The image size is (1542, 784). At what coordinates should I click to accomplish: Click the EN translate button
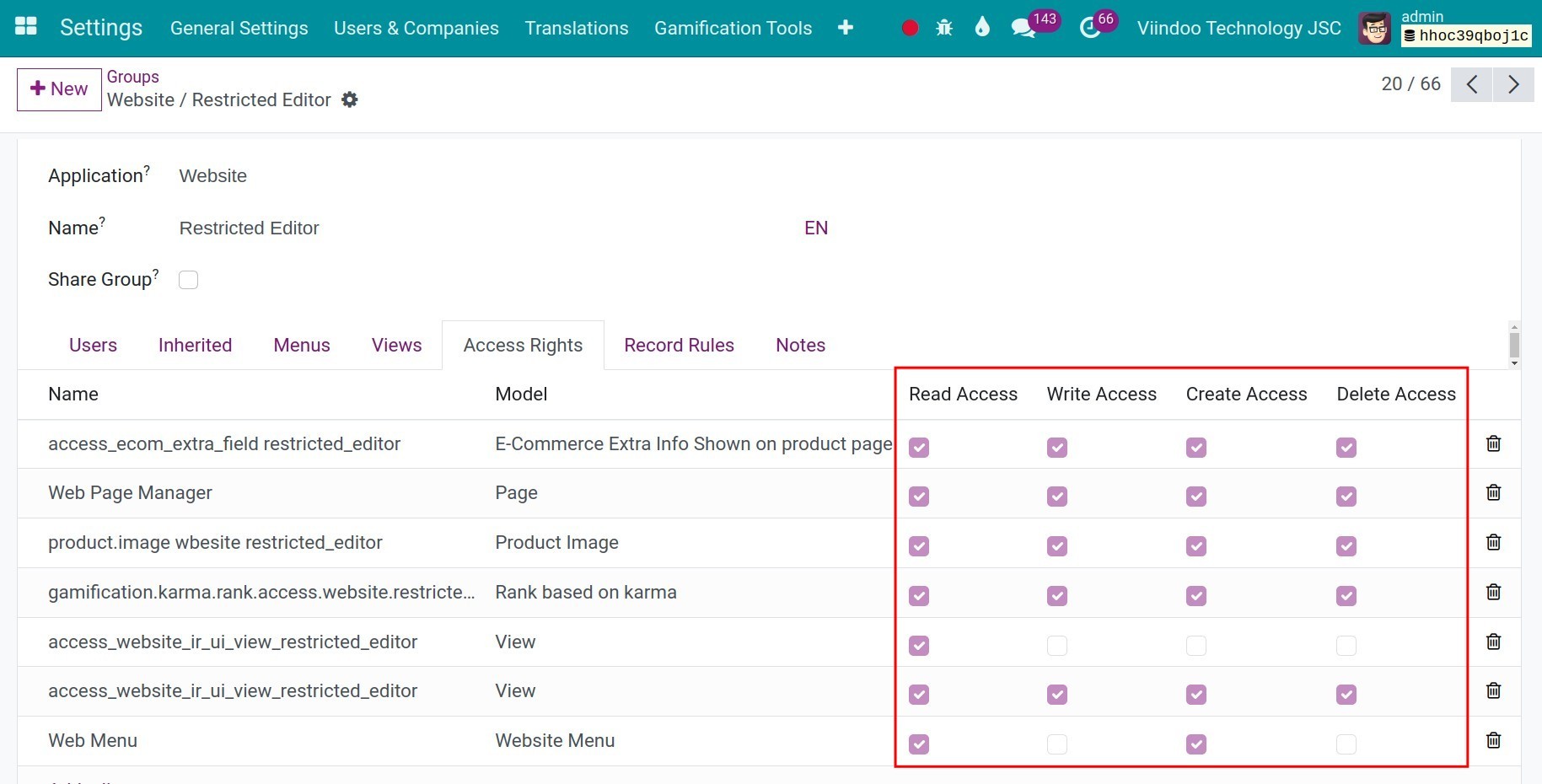[816, 228]
